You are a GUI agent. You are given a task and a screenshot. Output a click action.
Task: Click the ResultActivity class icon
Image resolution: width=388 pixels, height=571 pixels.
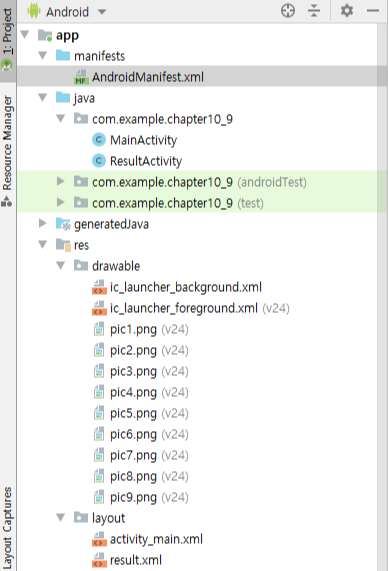[x=99, y=161]
